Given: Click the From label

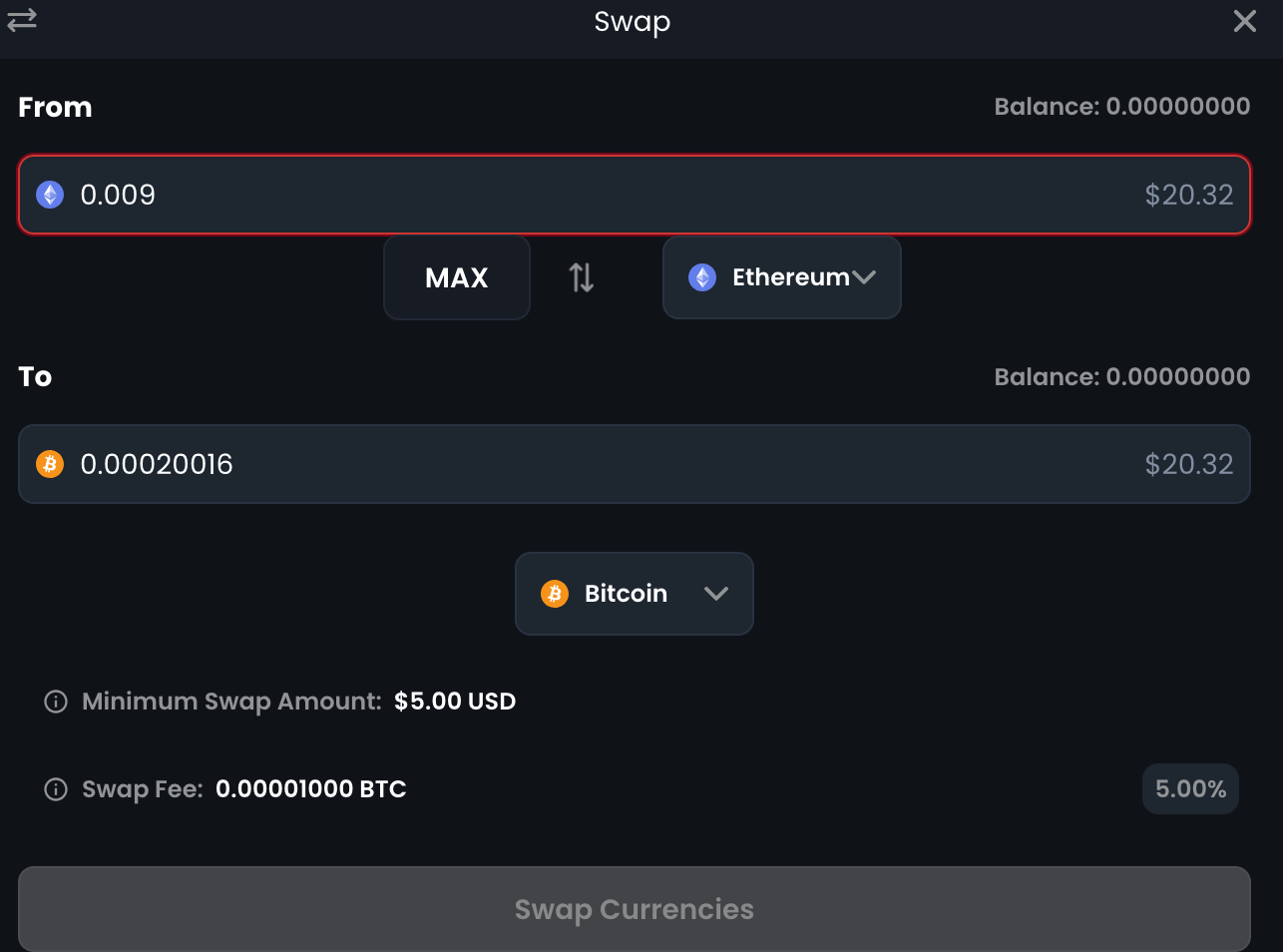Looking at the screenshot, I should (55, 107).
